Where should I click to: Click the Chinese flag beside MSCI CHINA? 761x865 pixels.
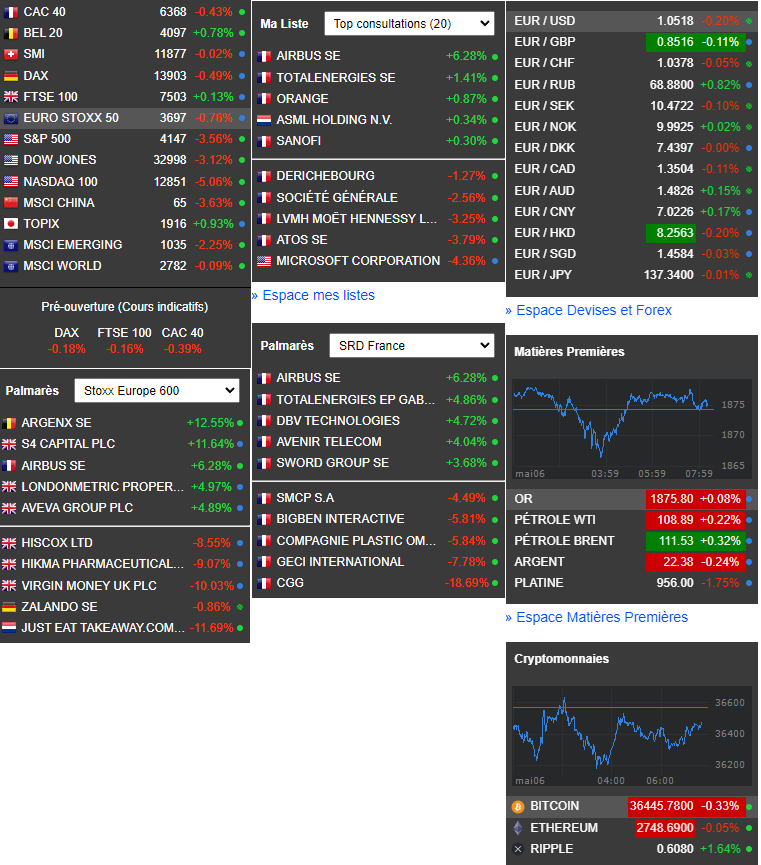(x=11, y=202)
